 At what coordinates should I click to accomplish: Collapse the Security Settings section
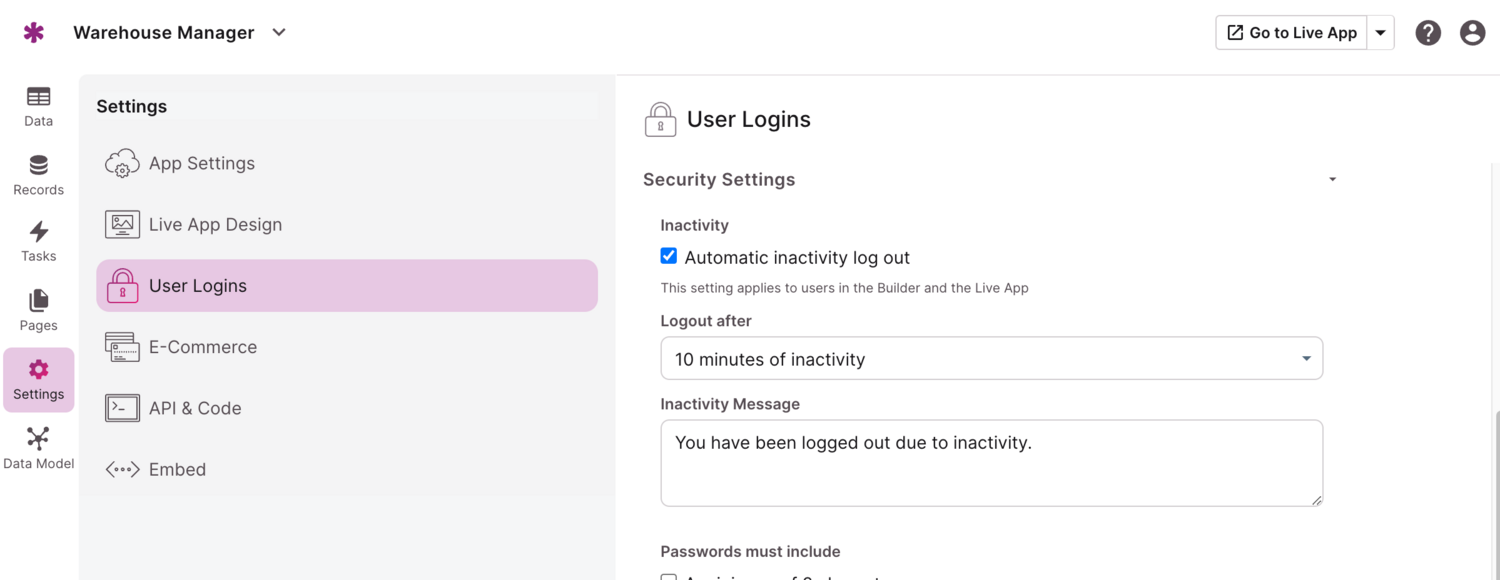click(1332, 179)
